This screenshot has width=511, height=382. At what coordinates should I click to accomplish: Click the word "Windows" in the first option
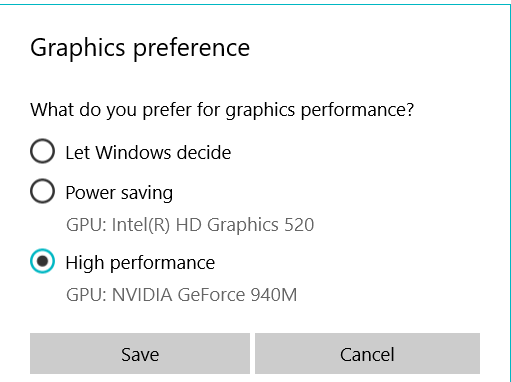[133, 153]
